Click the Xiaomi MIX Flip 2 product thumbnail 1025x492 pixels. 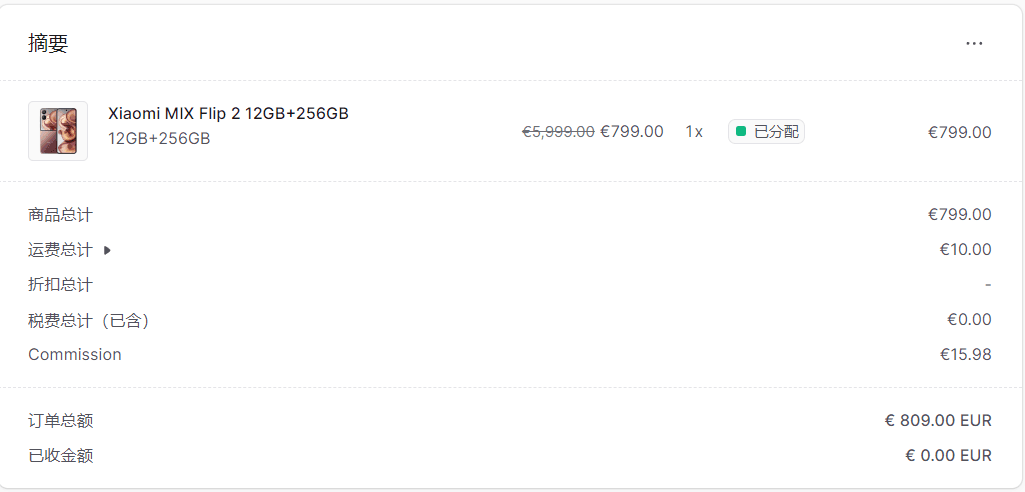(58, 131)
